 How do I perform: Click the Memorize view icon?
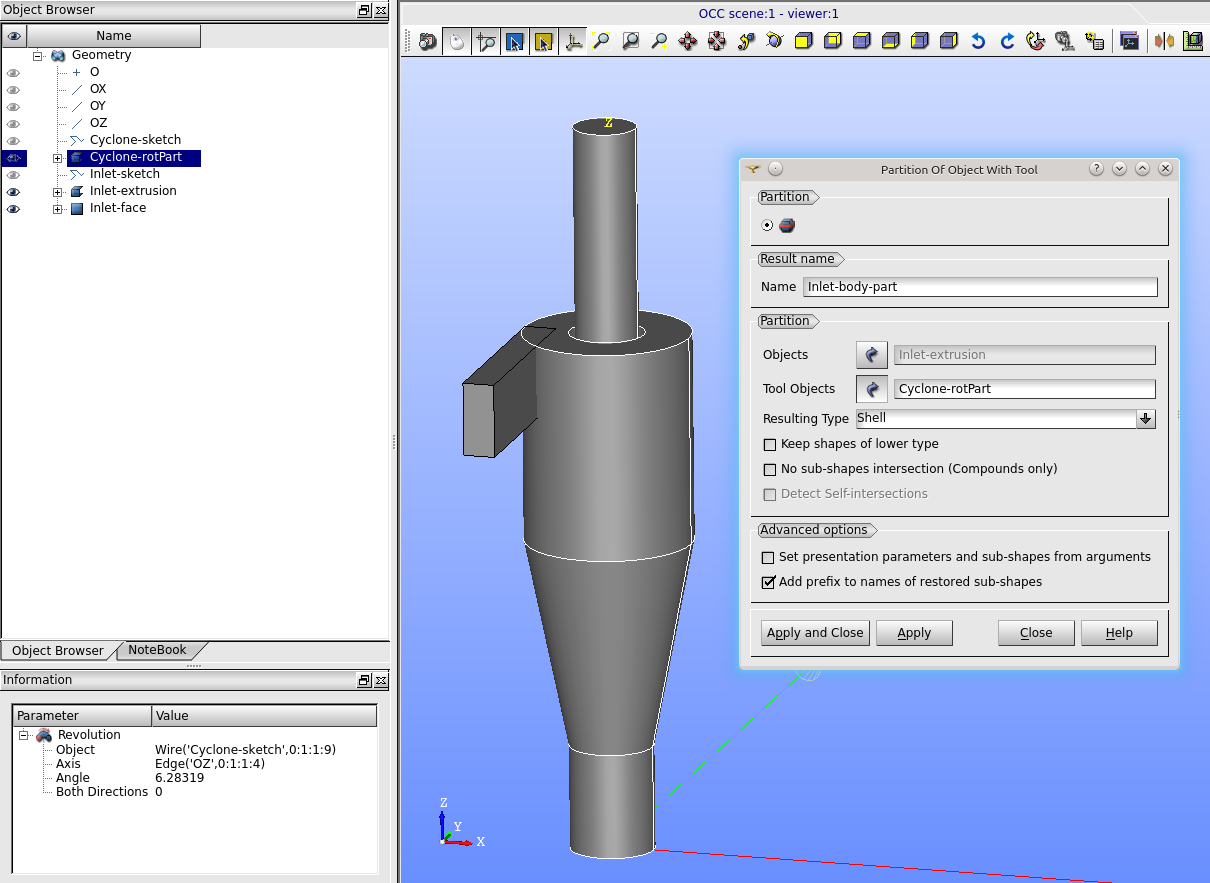tap(1065, 42)
